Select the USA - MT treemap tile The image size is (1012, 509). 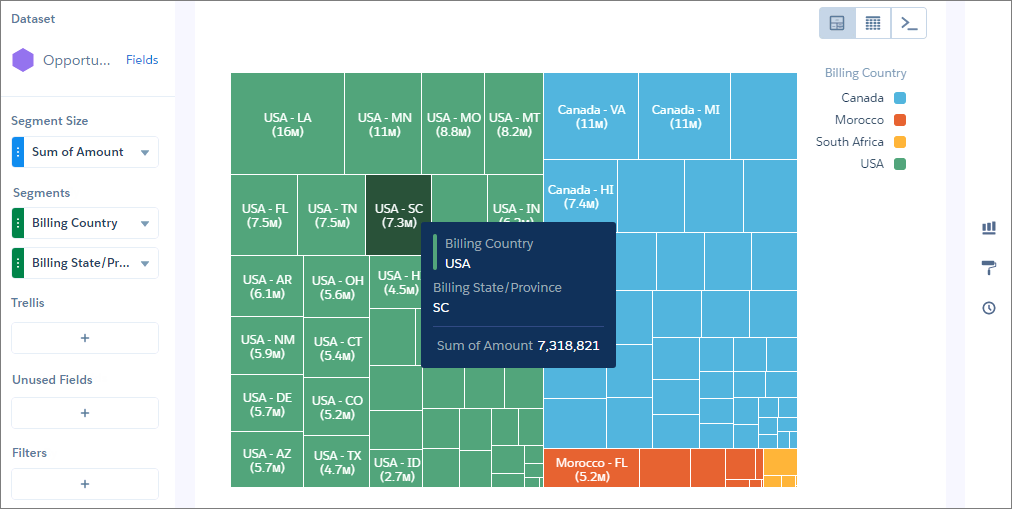(x=514, y=123)
